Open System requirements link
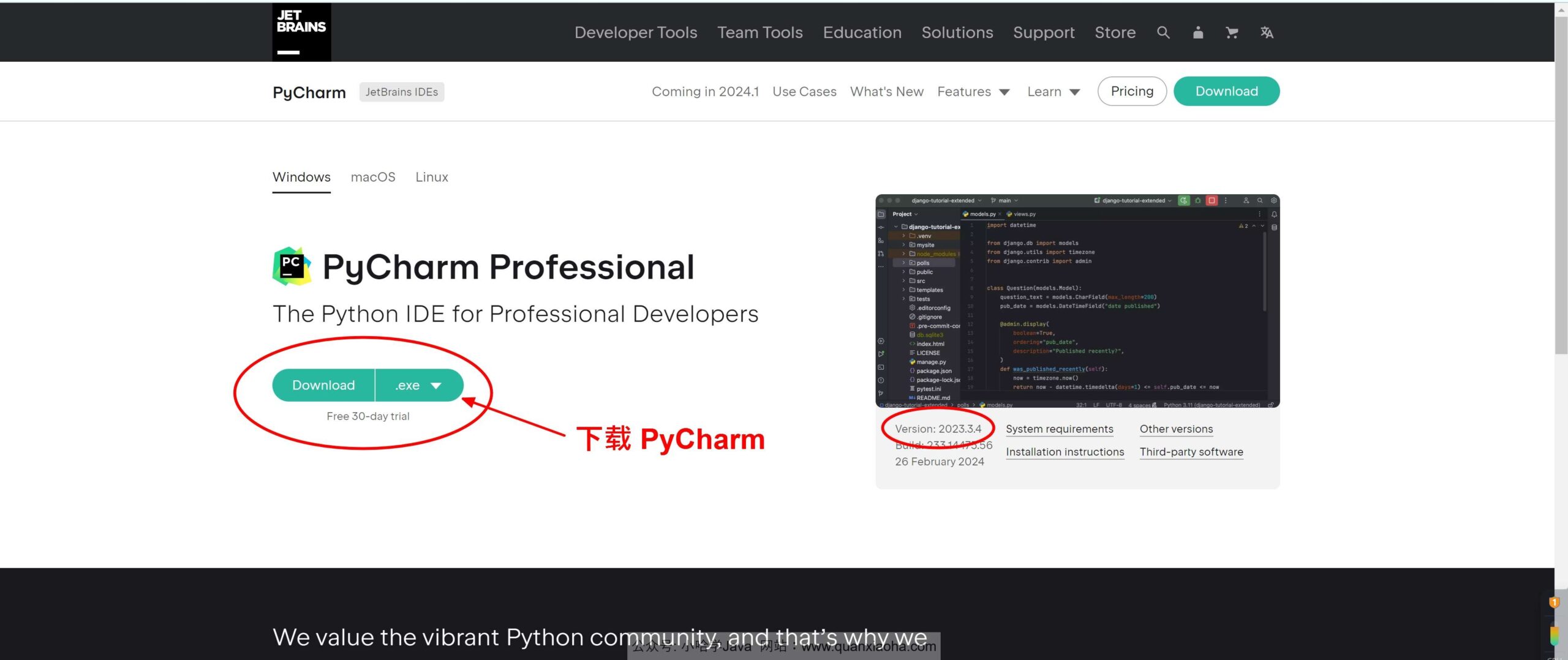Image resolution: width=1568 pixels, height=660 pixels. (1060, 429)
